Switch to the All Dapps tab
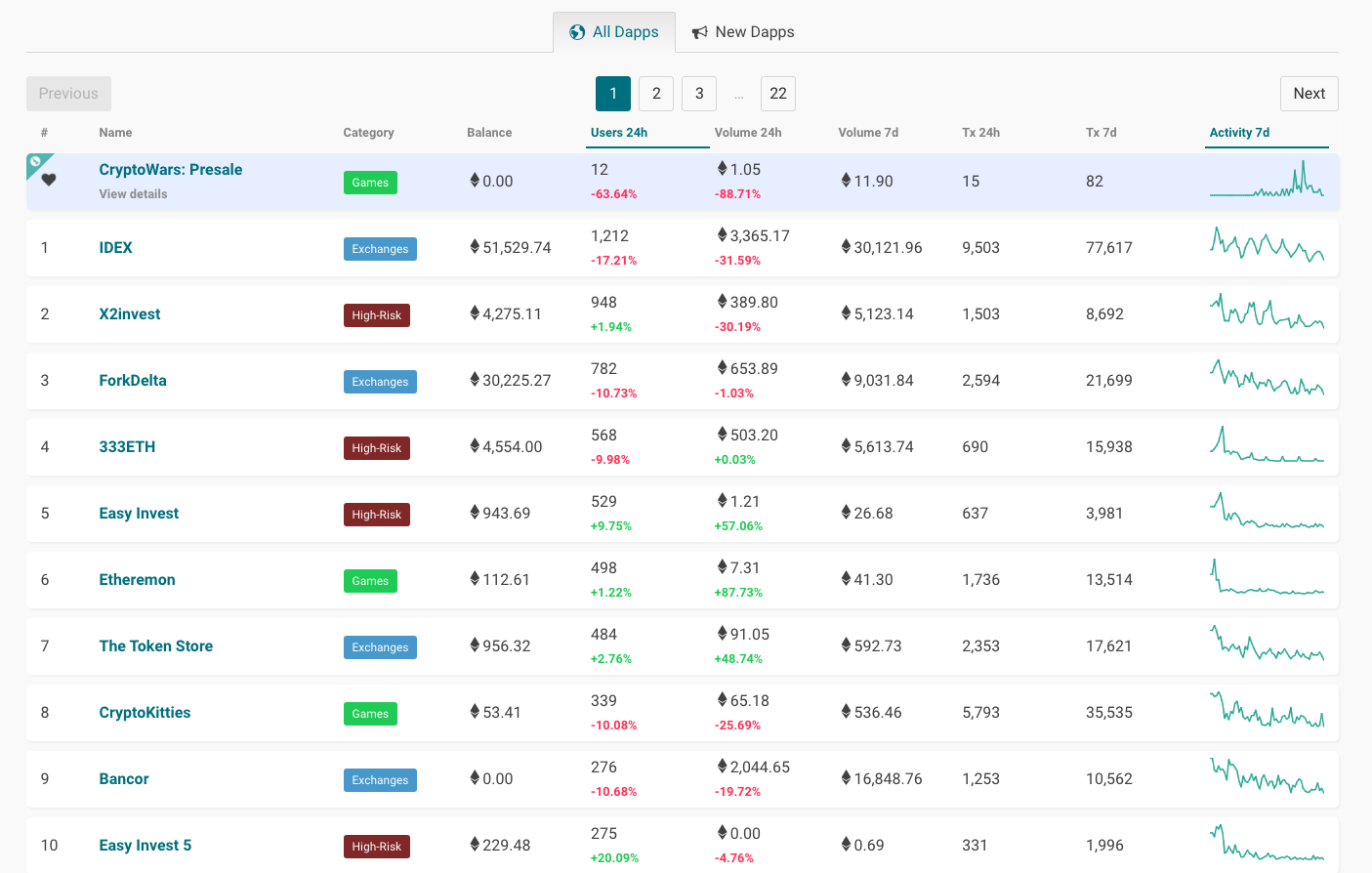This screenshot has height=873, width=1372. tap(614, 32)
